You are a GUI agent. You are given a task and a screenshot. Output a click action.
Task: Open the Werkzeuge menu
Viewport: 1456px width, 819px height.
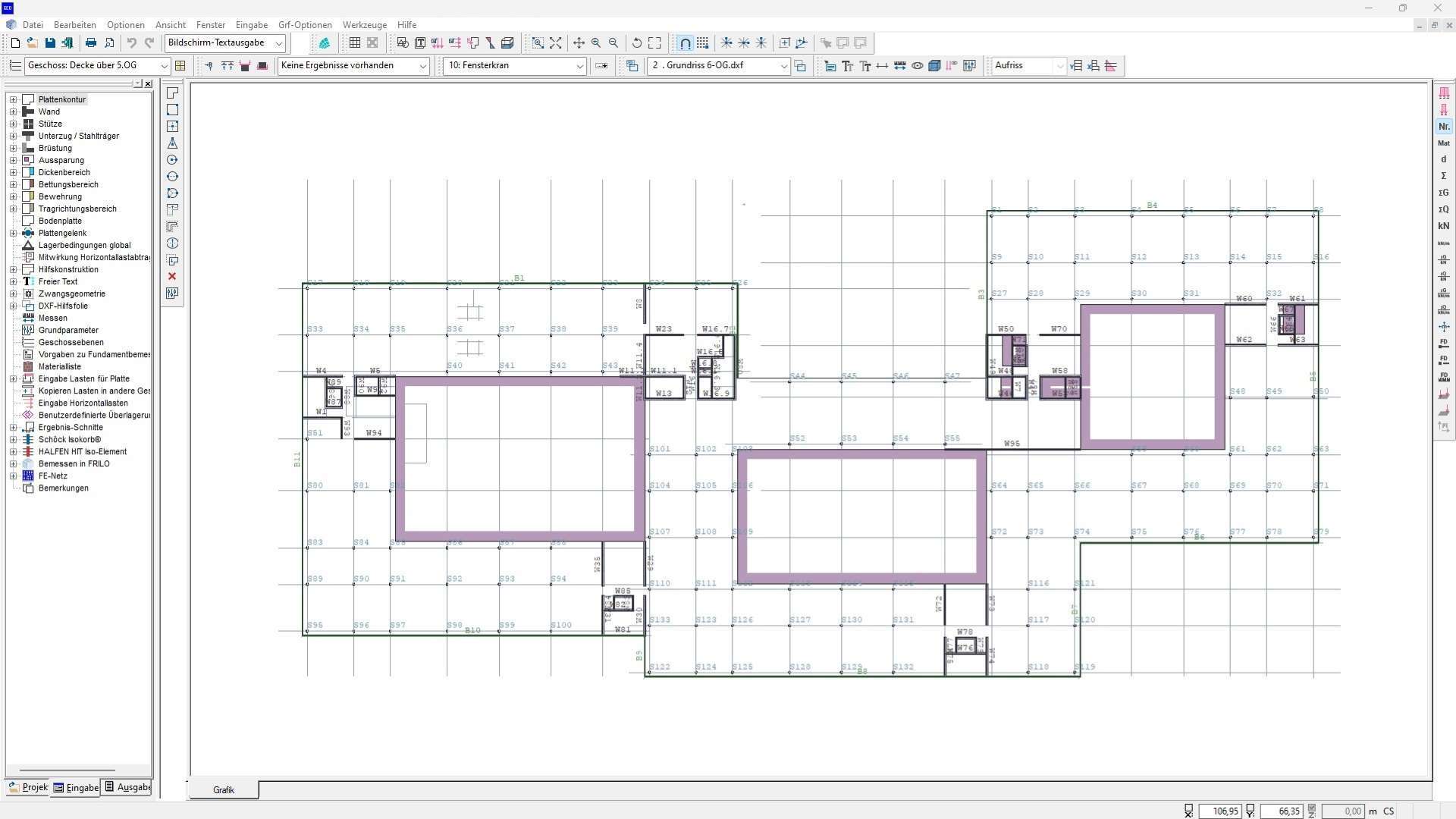tap(364, 25)
